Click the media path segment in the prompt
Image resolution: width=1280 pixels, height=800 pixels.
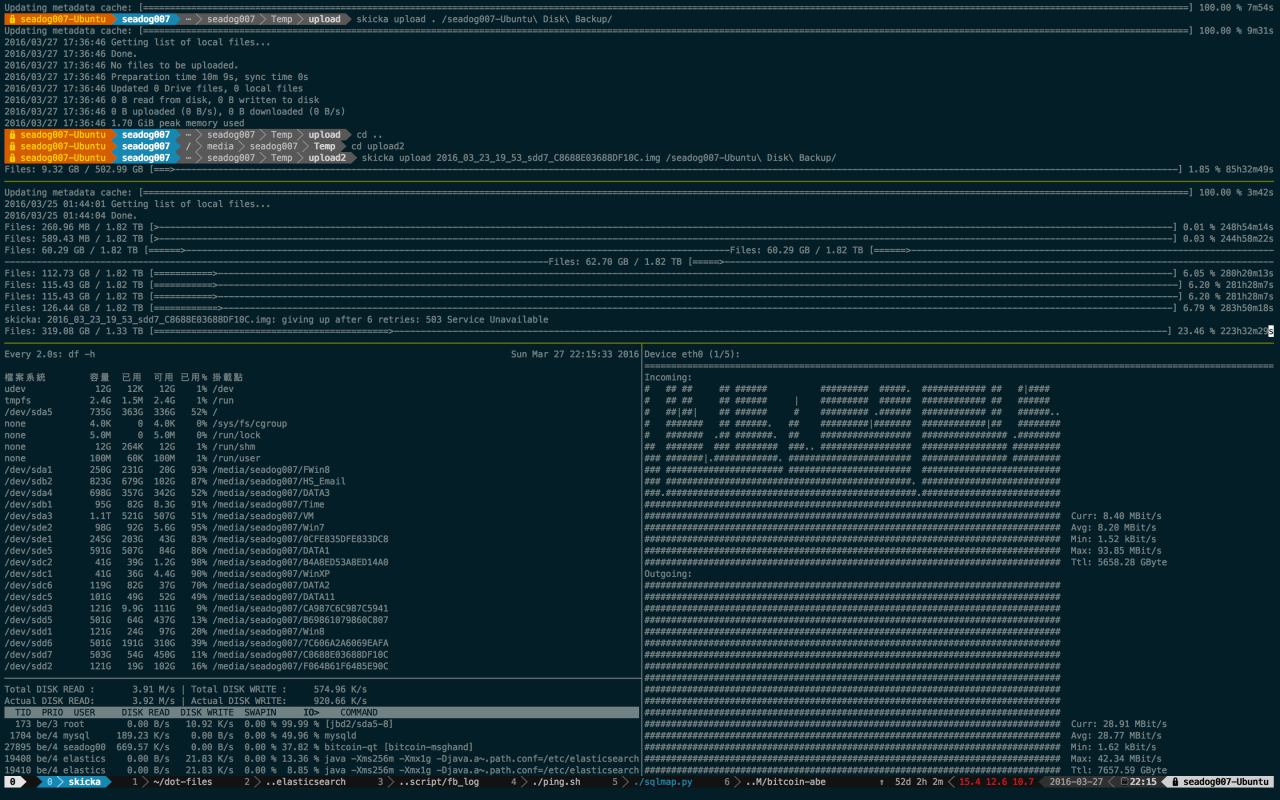pos(220,147)
